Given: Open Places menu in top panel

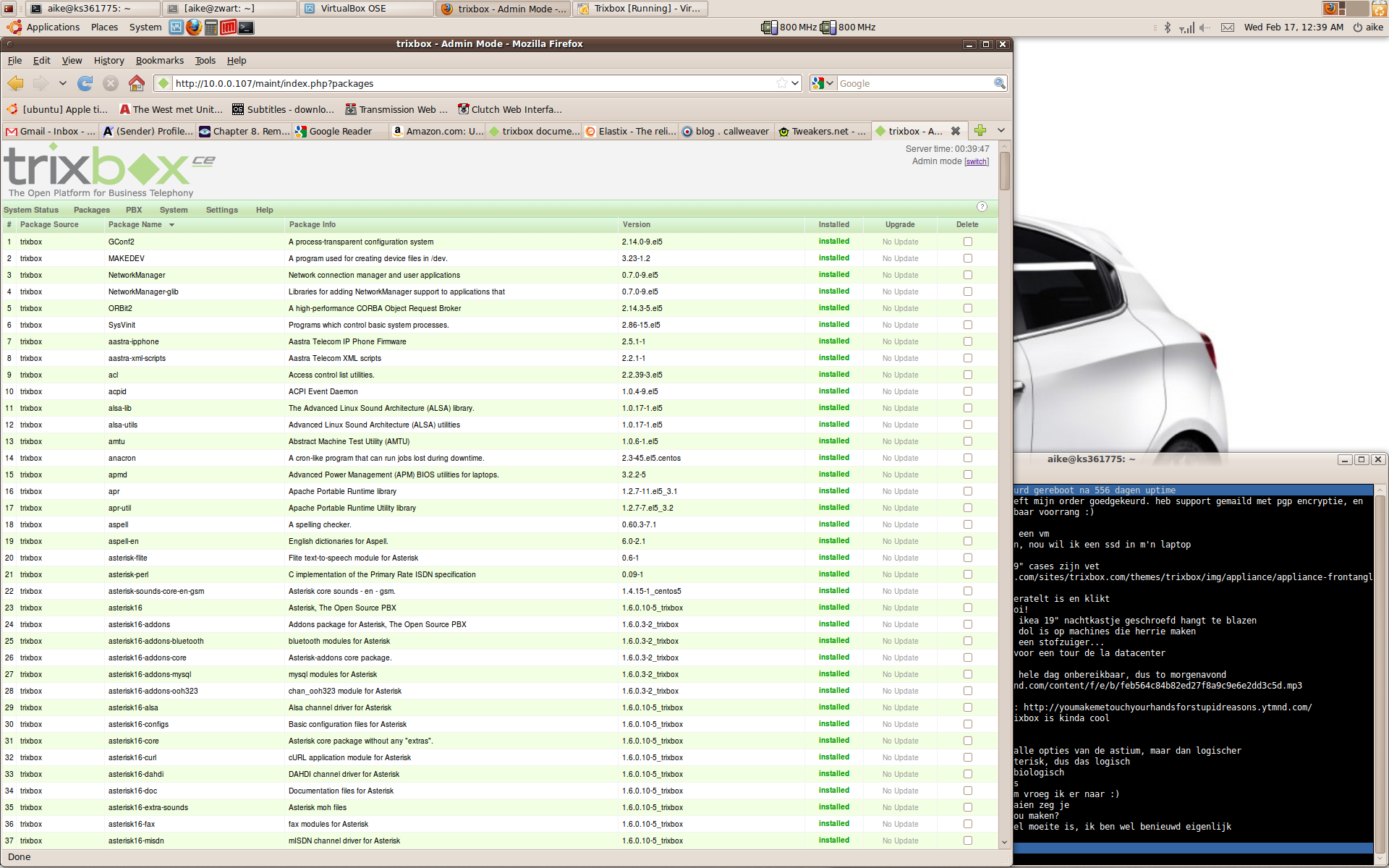Looking at the screenshot, I should (104, 27).
